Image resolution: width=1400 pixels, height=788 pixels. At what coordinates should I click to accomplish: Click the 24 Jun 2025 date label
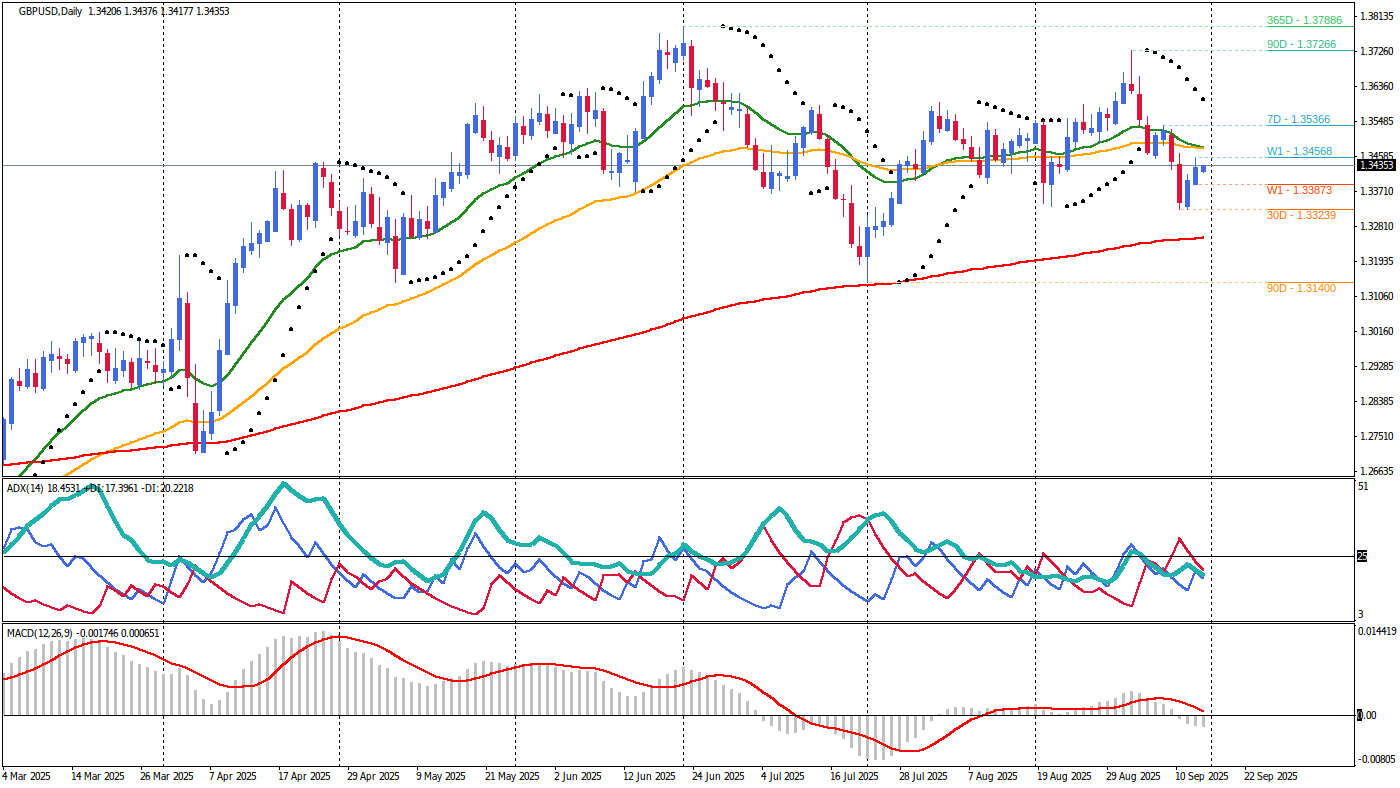pos(719,776)
